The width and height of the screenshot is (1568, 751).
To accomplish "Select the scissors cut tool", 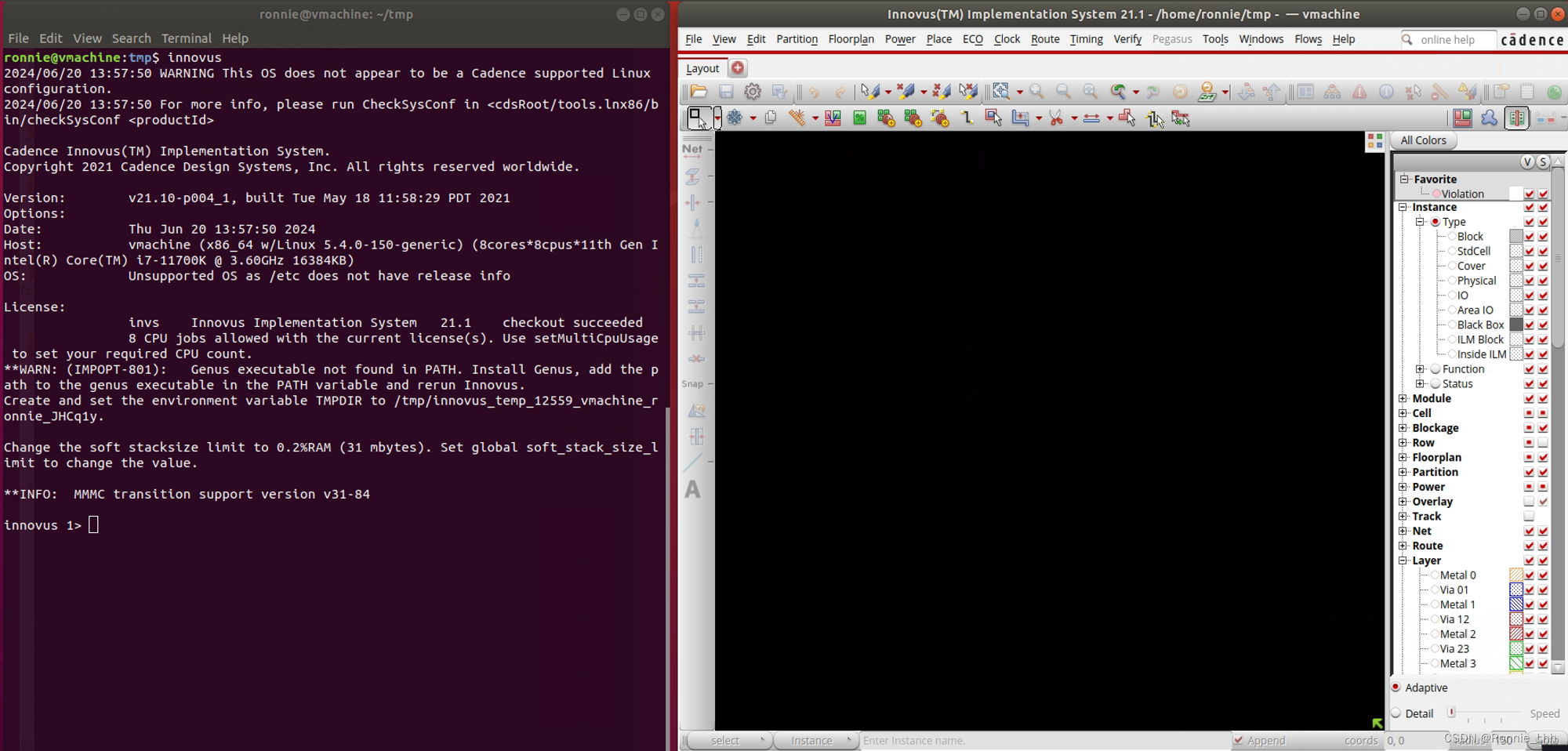I will tap(1056, 118).
